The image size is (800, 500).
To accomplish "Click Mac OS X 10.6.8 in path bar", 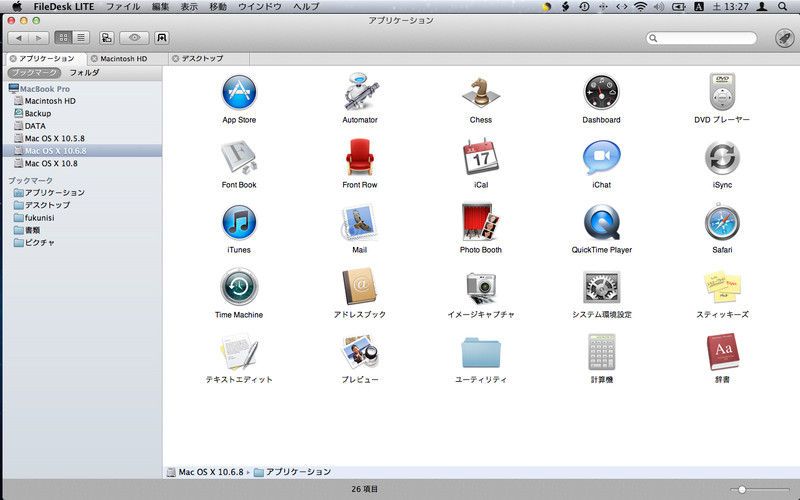I will [211, 471].
